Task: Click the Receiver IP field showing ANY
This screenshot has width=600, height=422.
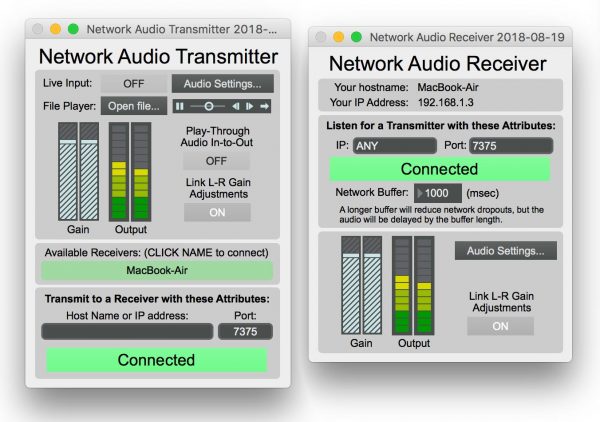Action: coord(394,146)
